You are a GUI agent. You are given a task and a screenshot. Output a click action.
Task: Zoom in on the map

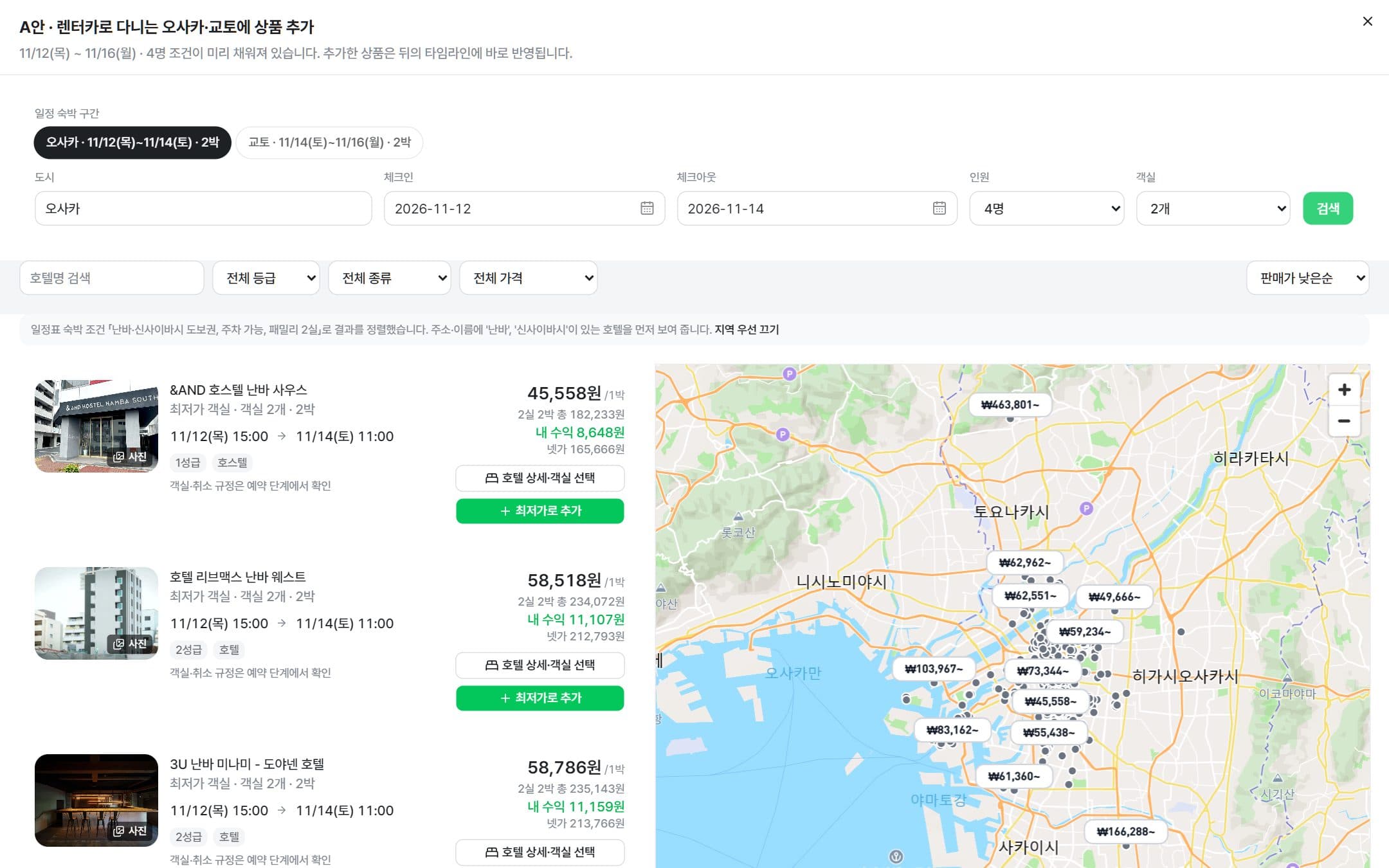(1344, 390)
